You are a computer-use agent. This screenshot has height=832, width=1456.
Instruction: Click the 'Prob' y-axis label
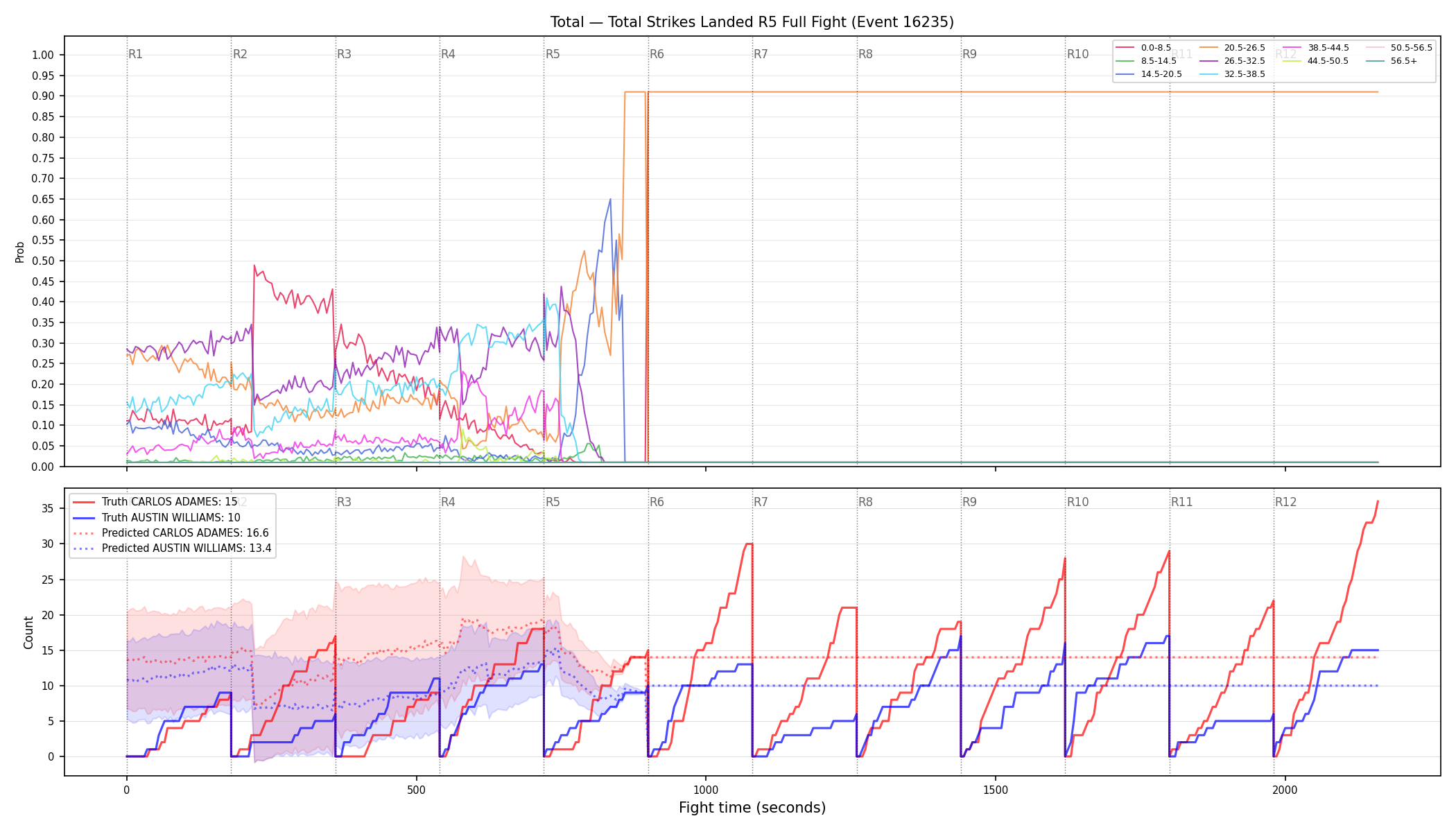[x=19, y=252]
